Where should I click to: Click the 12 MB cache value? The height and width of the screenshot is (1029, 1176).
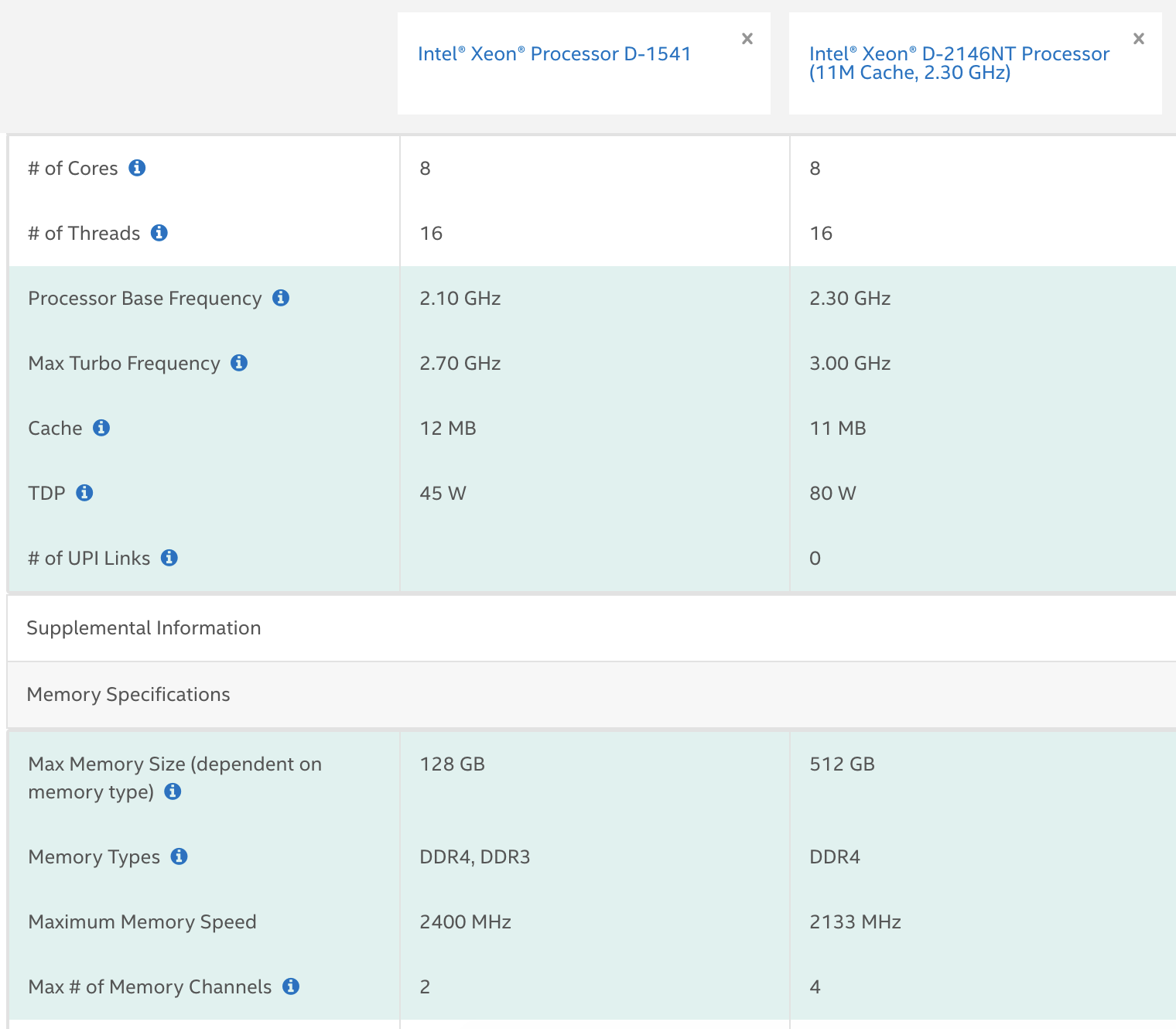coord(448,428)
